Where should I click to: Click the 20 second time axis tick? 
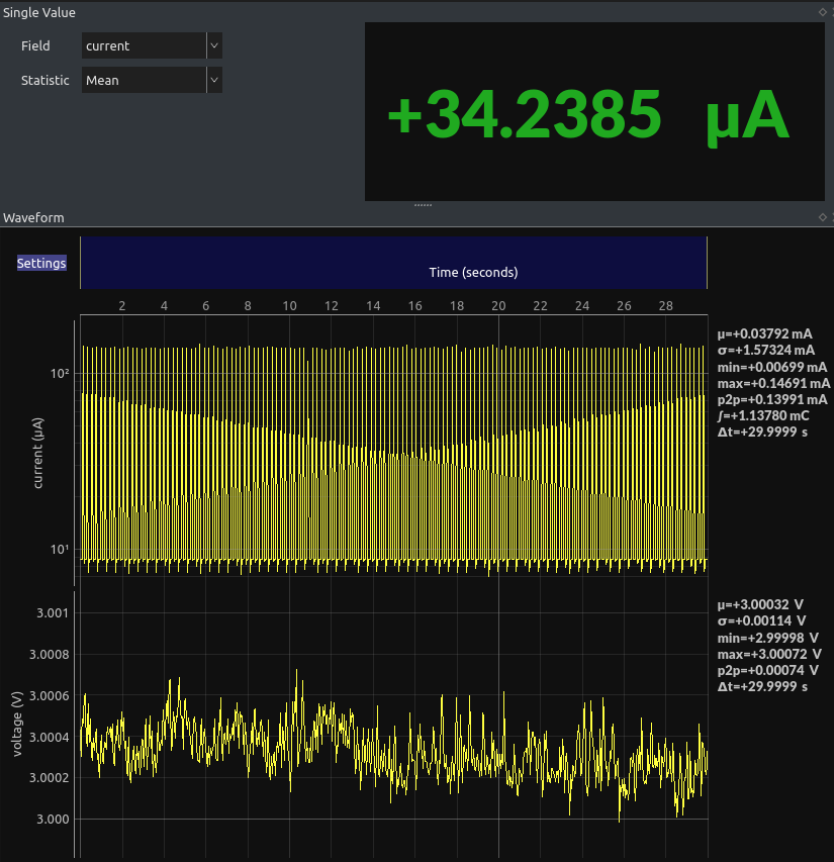click(x=498, y=305)
